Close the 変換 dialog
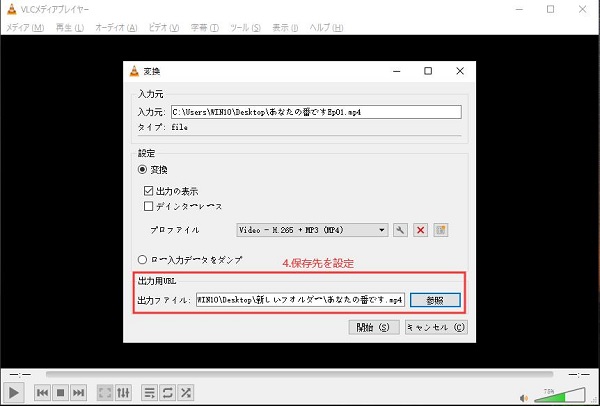 [460, 71]
